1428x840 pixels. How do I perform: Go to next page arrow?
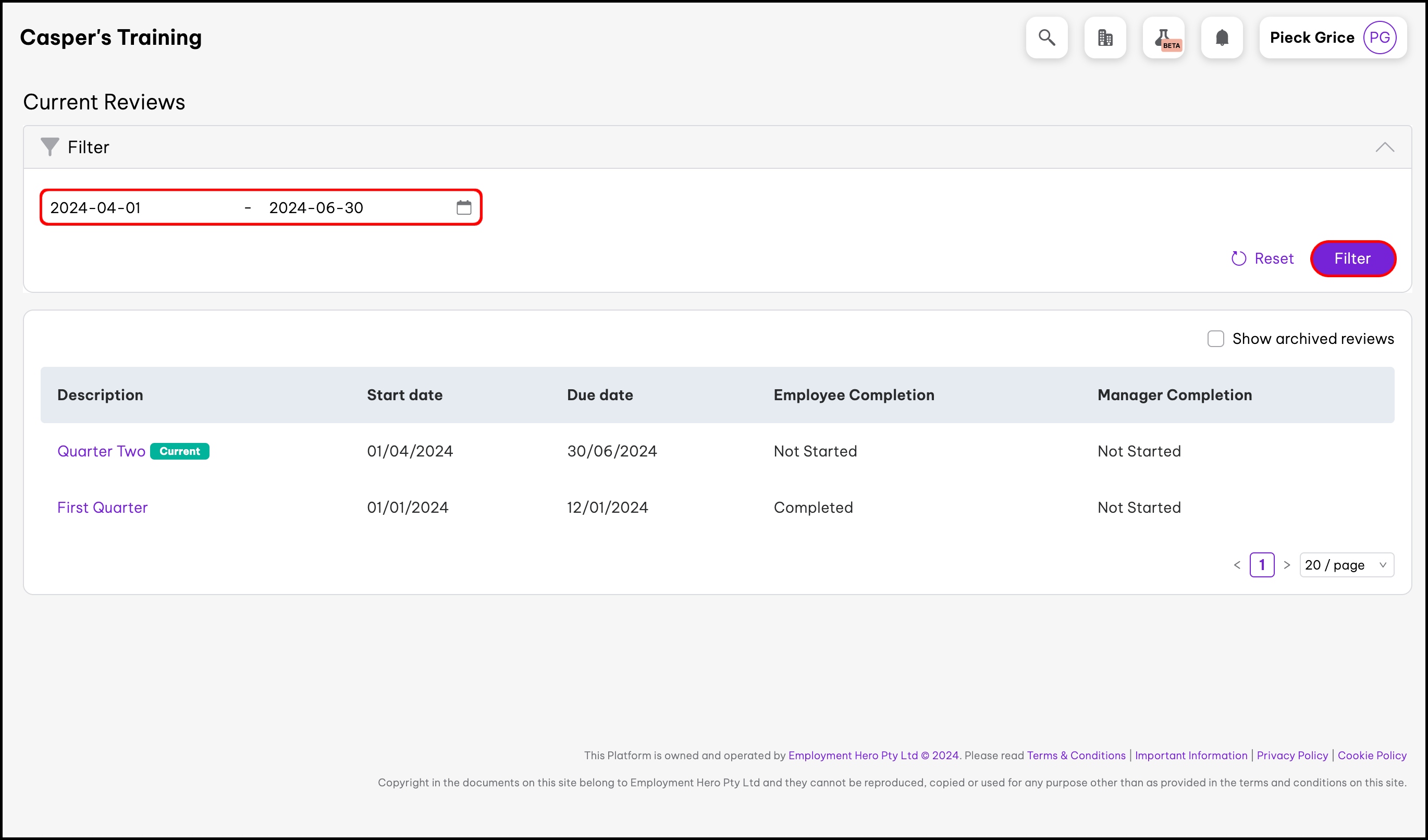click(x=1286, y=565)
